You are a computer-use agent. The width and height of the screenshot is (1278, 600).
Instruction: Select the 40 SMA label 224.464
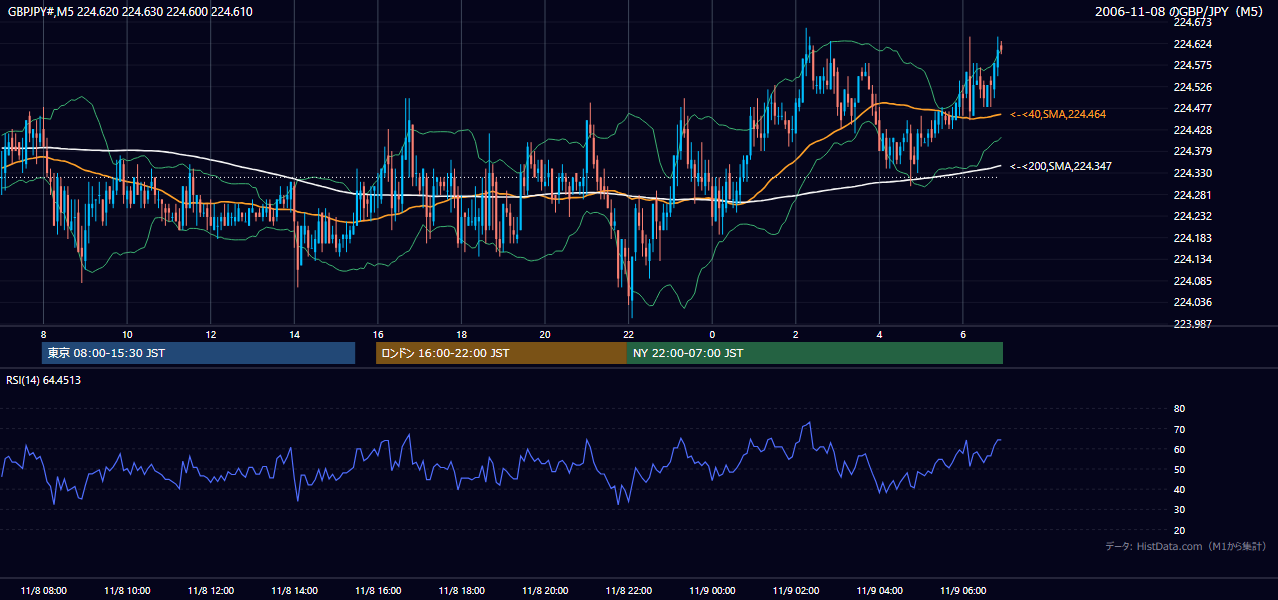click(1058, 115)
